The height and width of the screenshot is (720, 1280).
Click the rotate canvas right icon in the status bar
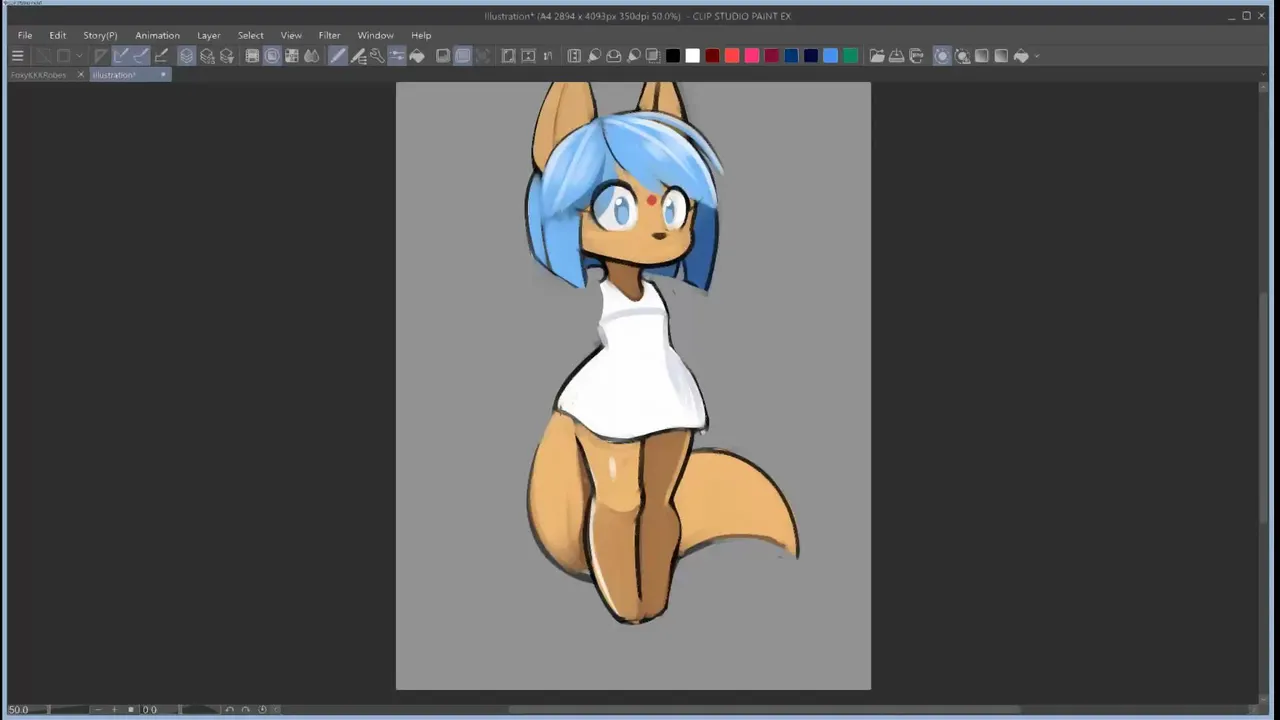click(246, 709)
